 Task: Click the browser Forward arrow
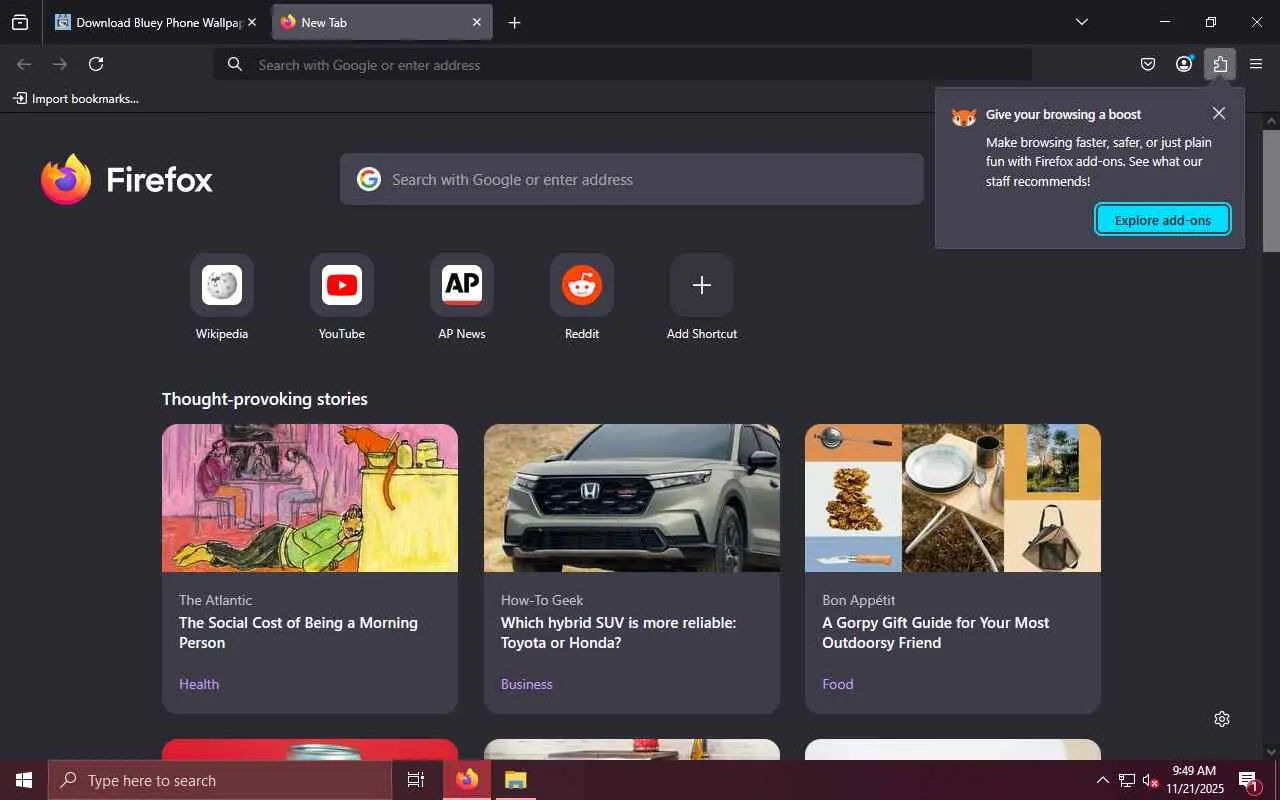(60, 64)
